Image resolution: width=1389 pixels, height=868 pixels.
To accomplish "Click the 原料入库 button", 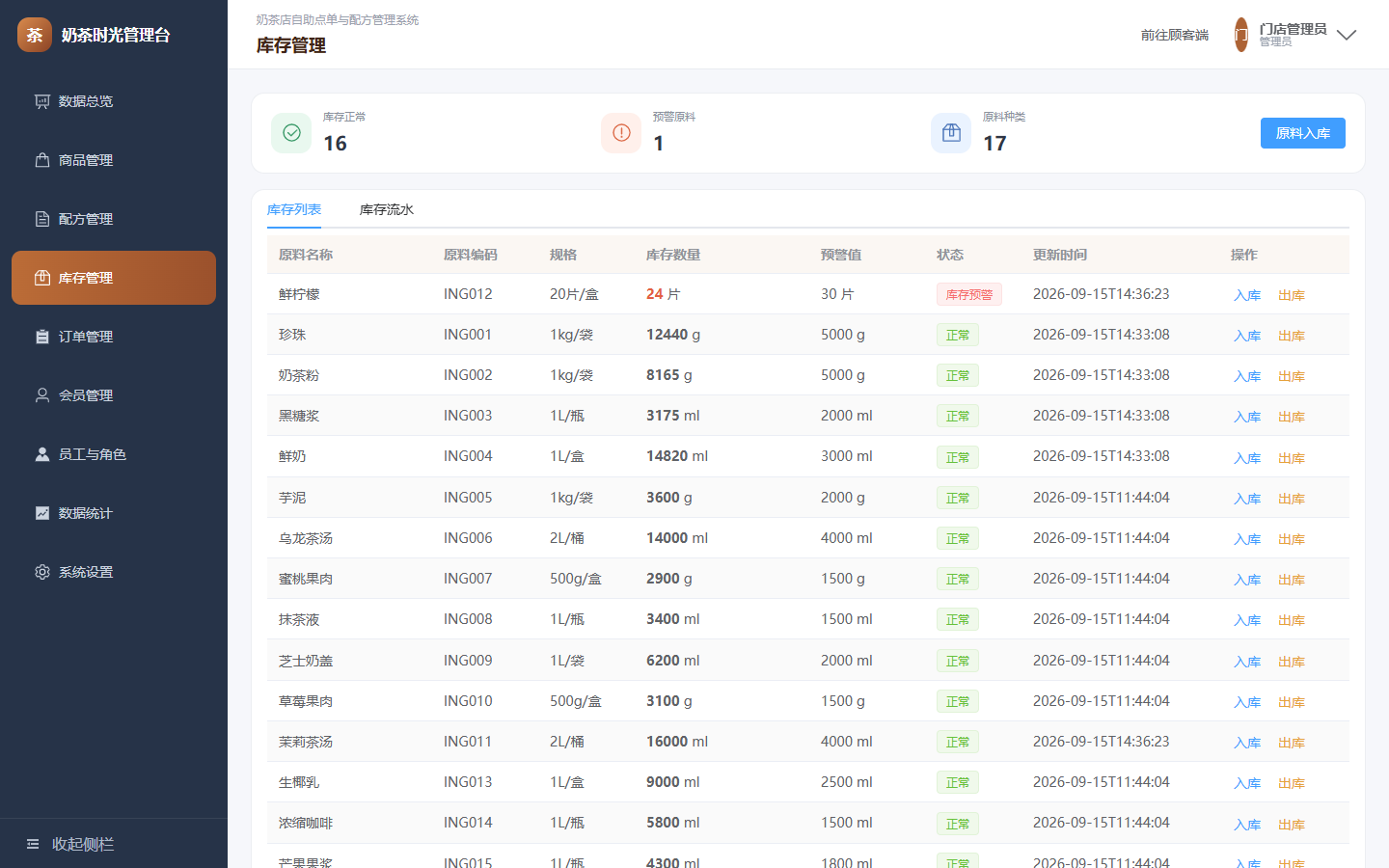I will 1303,133.
